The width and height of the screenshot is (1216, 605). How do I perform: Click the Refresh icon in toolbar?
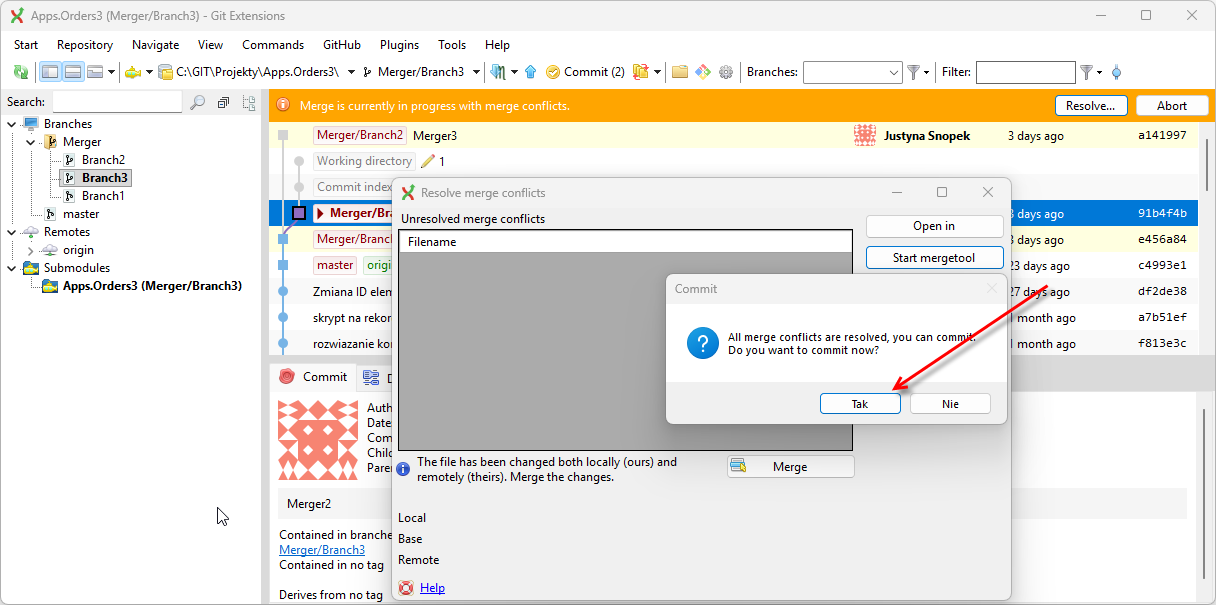(21, 72)
